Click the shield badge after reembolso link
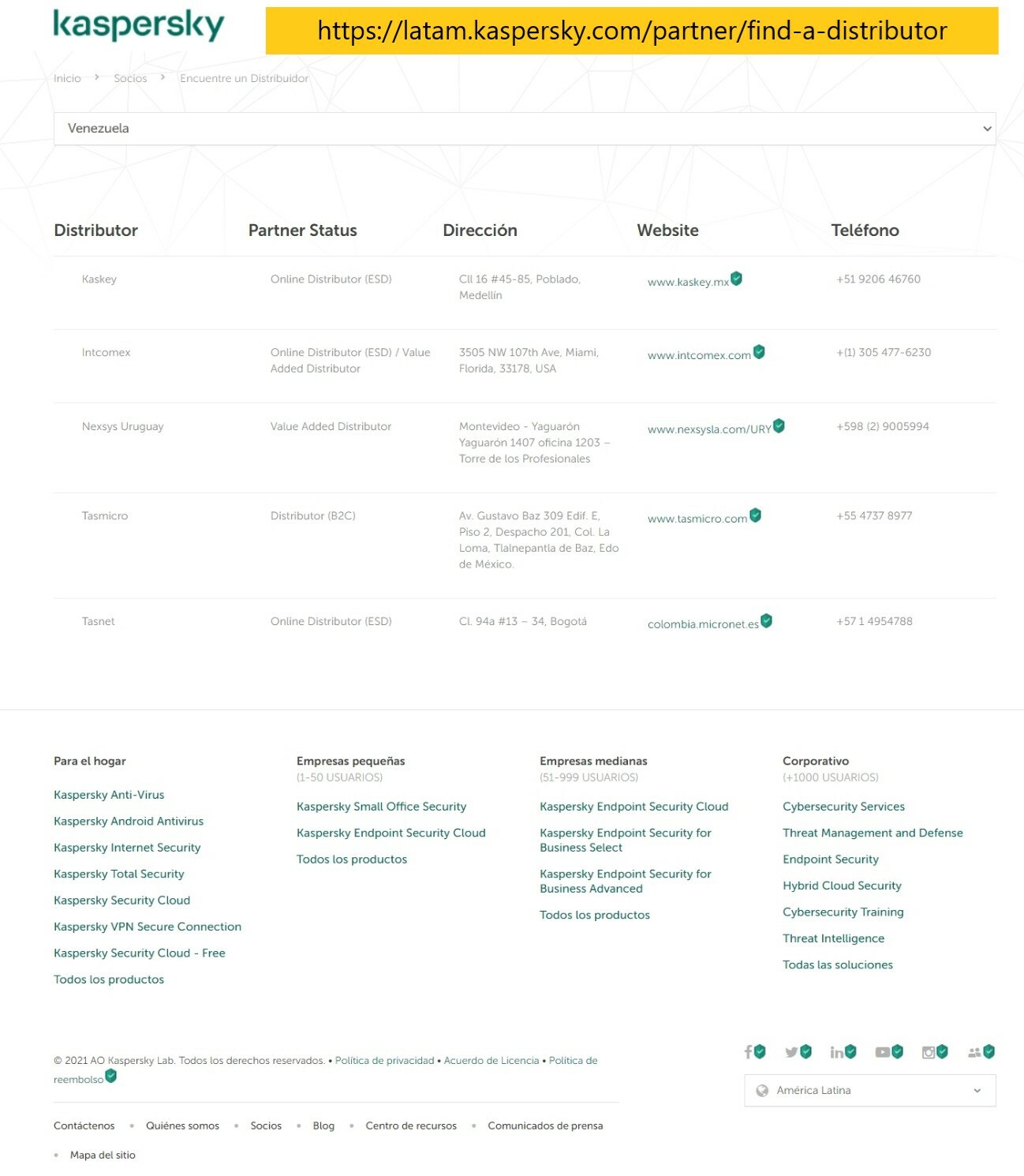 pyautogui.click(x=111, y=1075)
